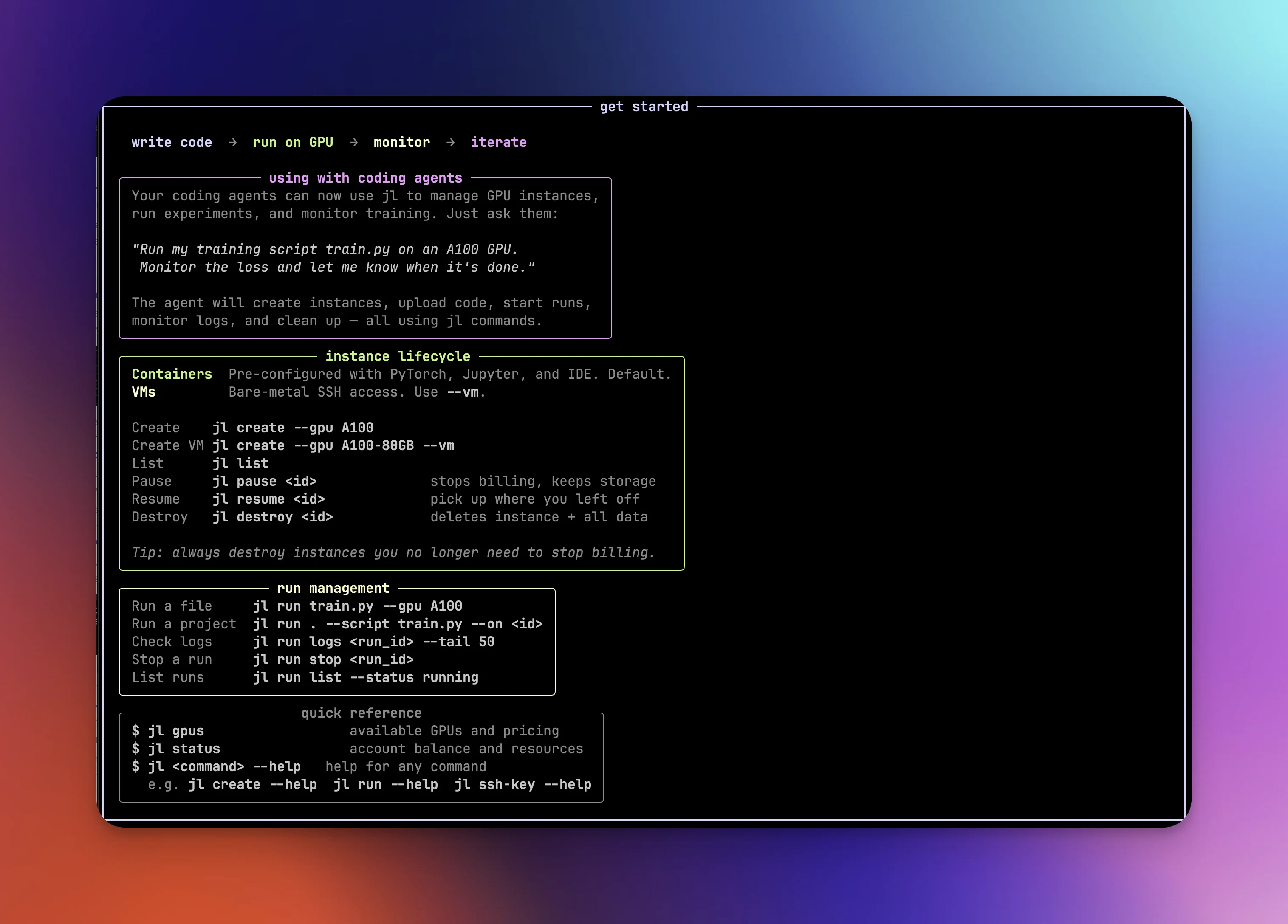Open the "using with coding agents" section header
Screen dimensions: 1288x924
click(x=366, y=177)
